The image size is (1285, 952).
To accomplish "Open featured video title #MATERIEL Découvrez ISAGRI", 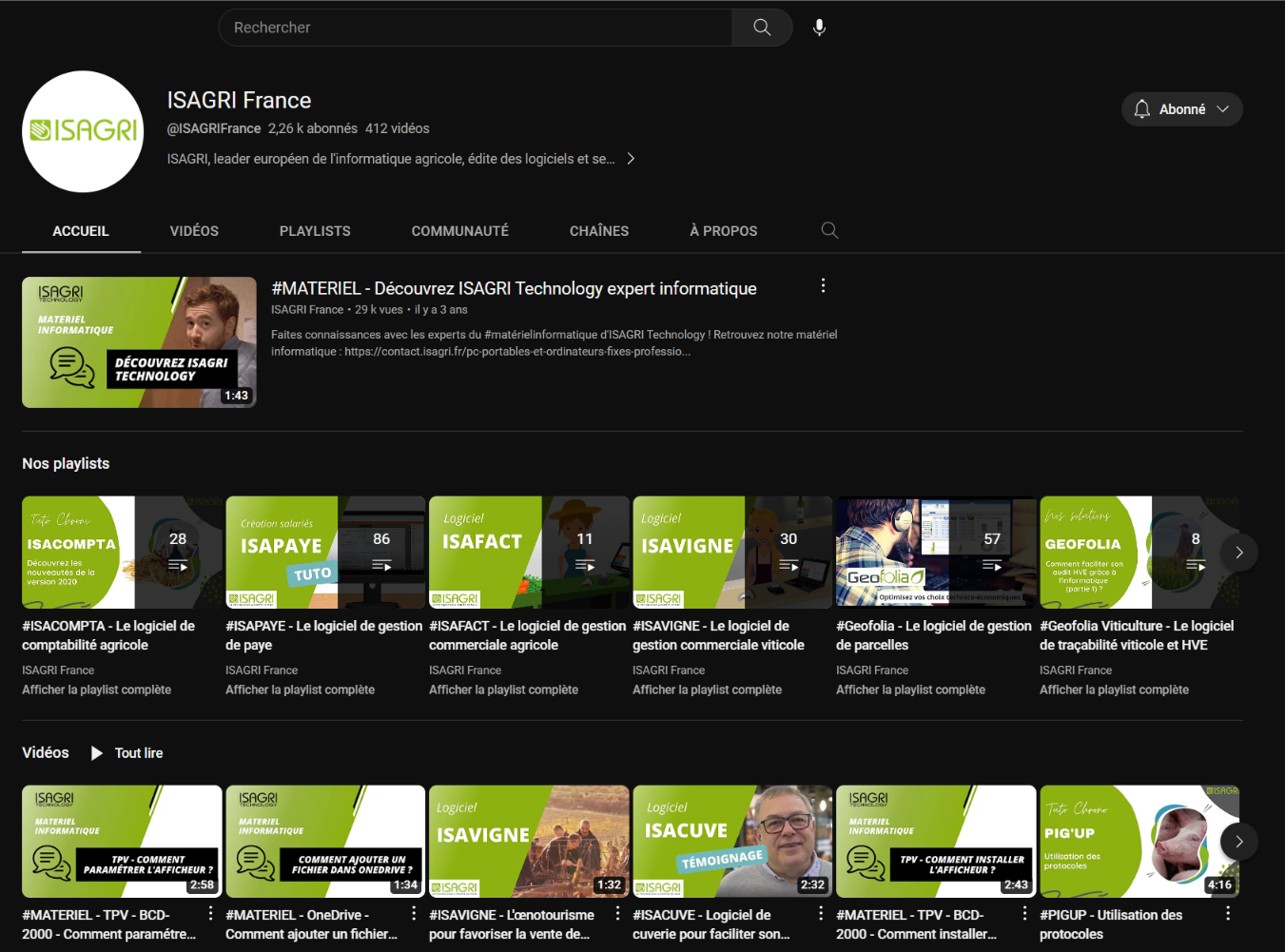I will 514,288.
